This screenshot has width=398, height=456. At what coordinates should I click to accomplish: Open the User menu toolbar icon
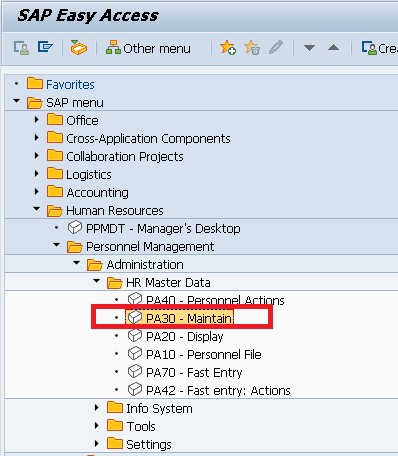tap(21, 48)
